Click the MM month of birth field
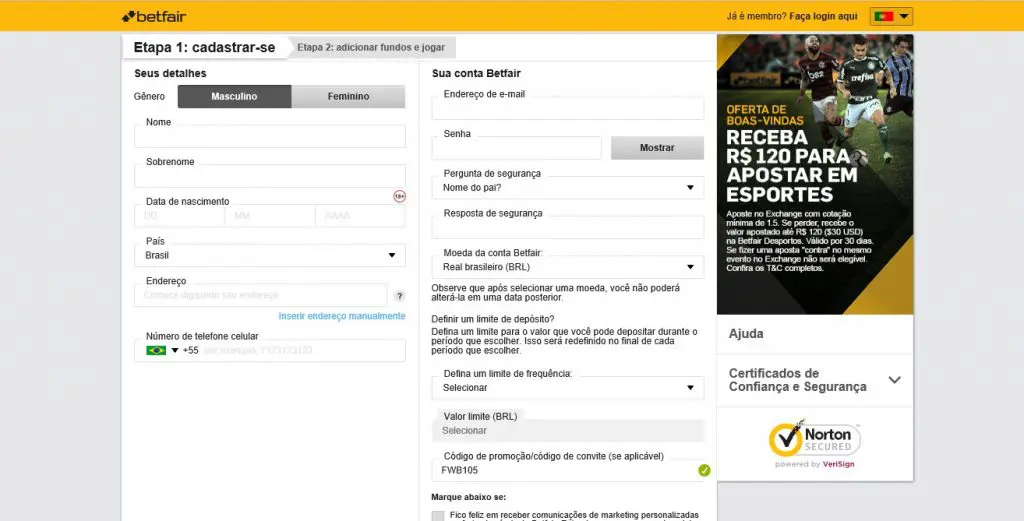 tap(270, 215)
